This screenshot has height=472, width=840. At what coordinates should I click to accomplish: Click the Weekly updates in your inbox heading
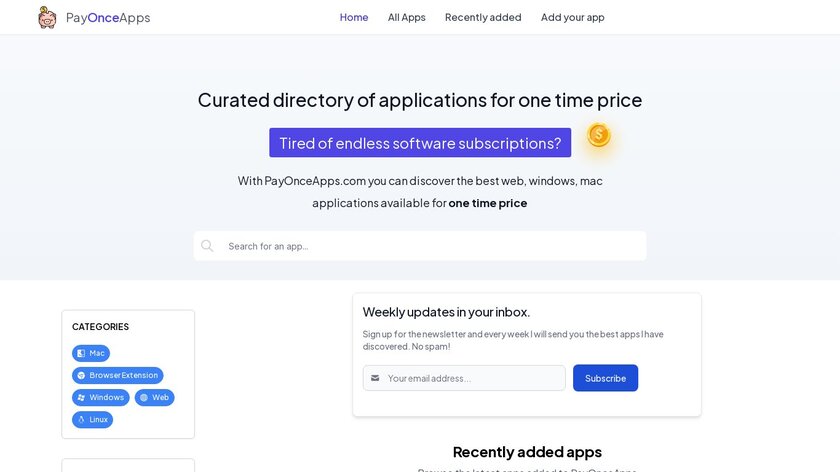(x=446, y=312)
